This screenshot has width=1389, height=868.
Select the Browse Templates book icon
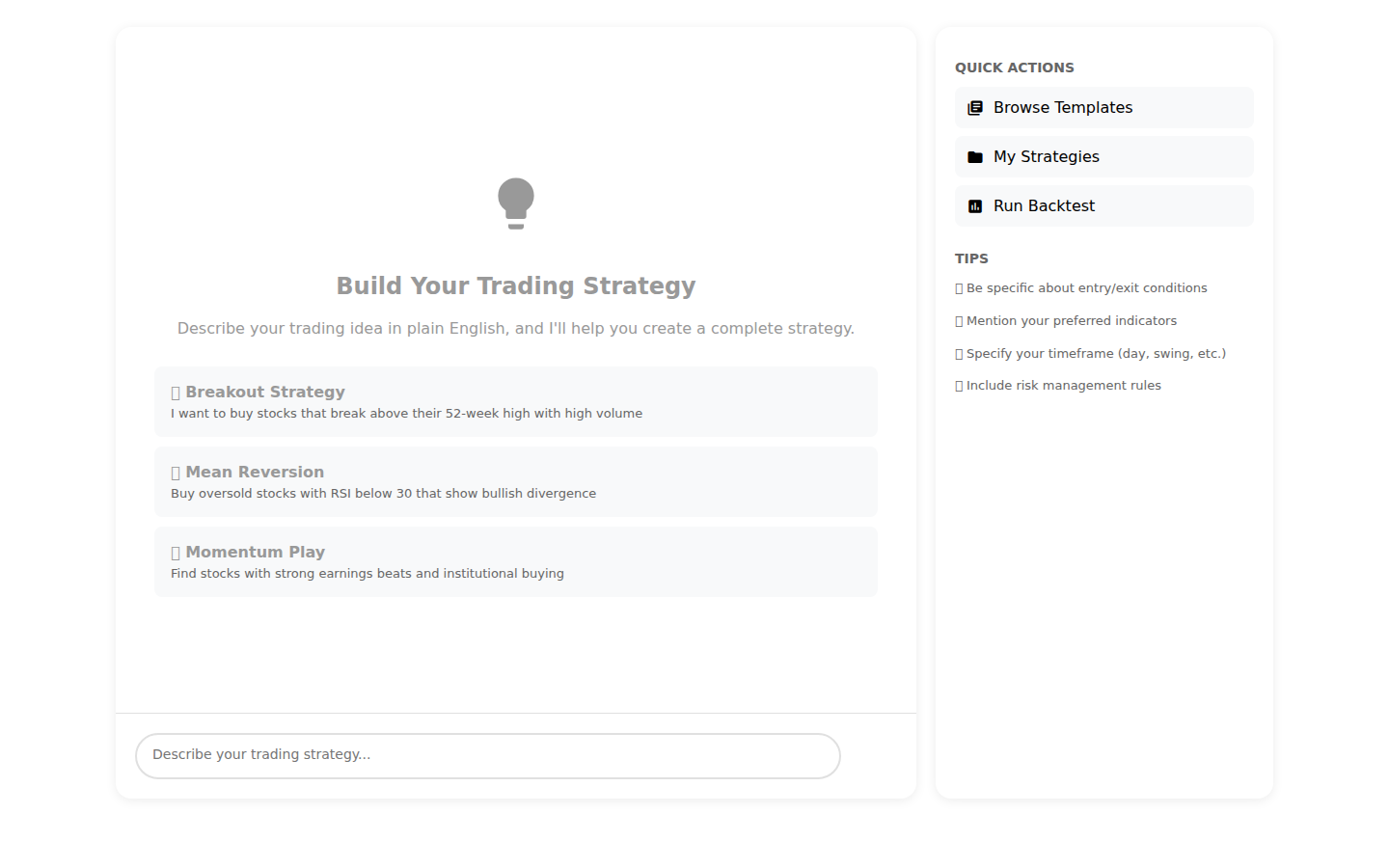click(976, 107)
